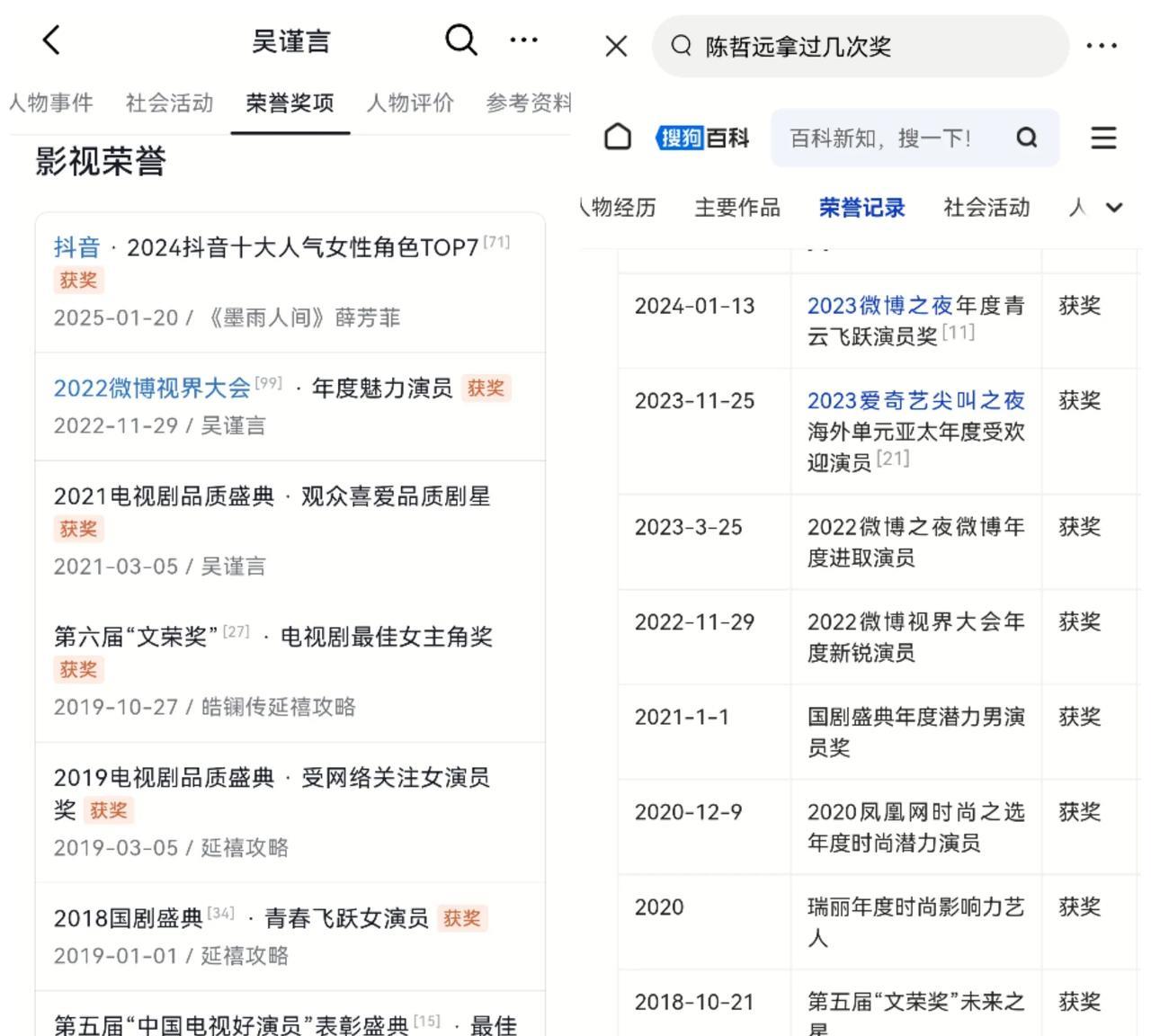Open citation [71] reference

[x=496, y=241]
